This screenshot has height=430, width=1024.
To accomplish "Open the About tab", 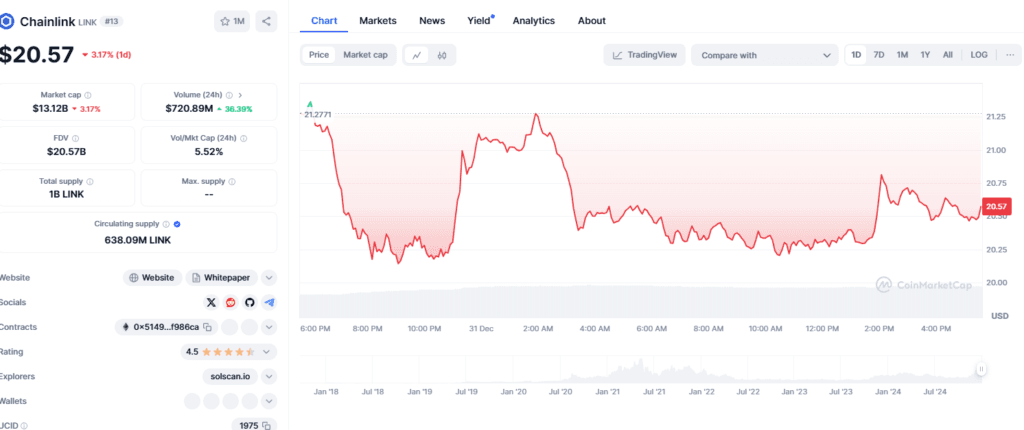I will (x=592, y=20).
